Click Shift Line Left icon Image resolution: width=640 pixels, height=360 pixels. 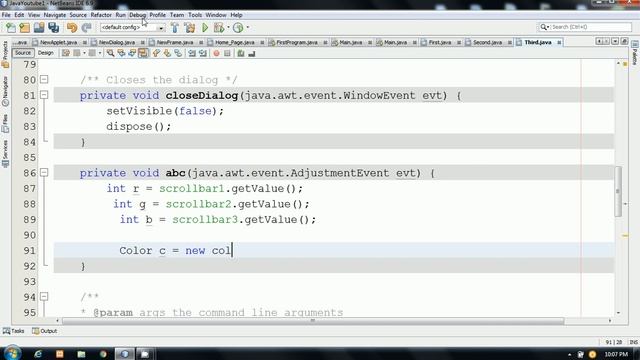[192, 53]
